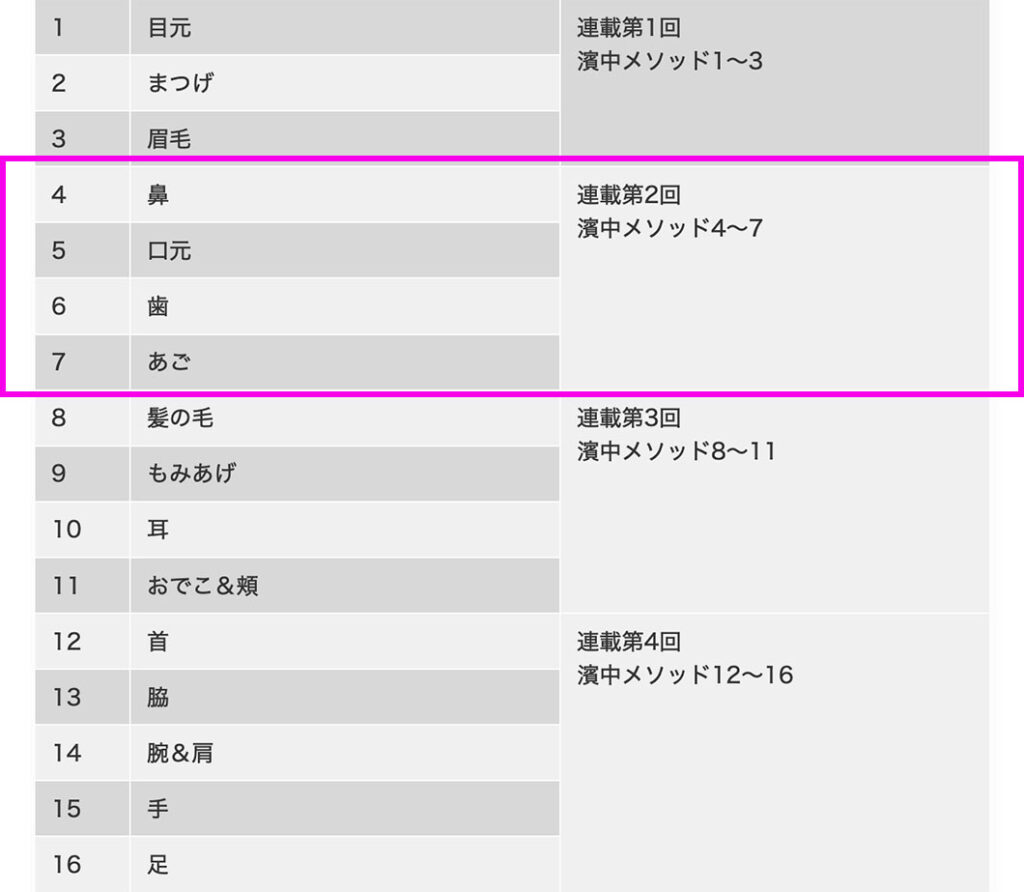
Task: Select the まつげ row label
Action: pos(180,83)
